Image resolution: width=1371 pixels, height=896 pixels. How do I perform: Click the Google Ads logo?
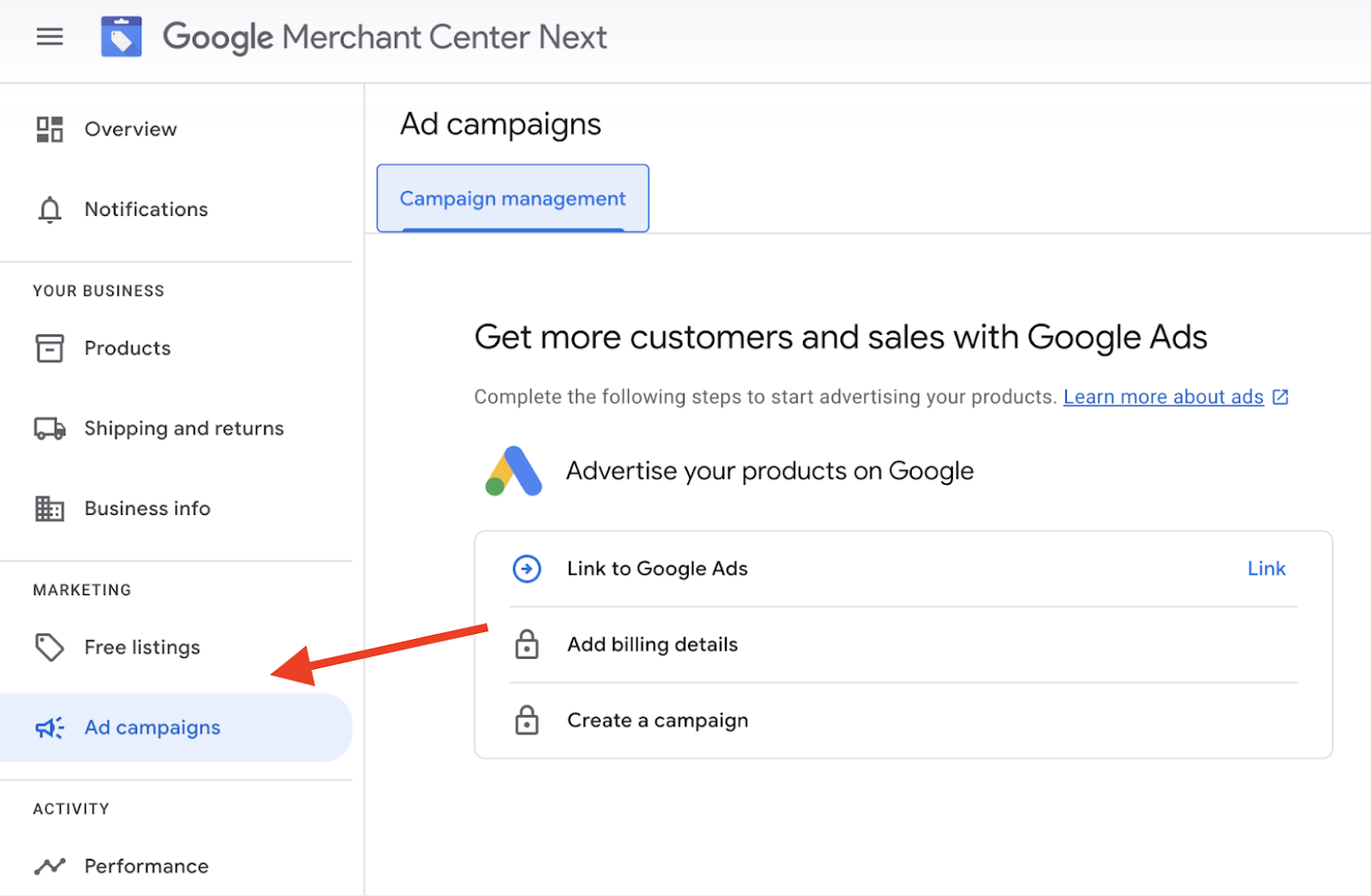tap(513, 471)
